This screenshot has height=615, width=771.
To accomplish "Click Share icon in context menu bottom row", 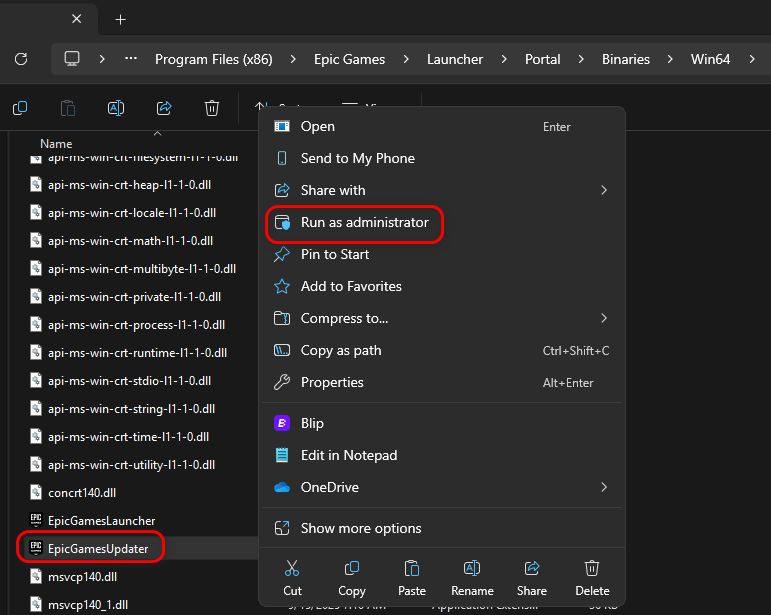I will coord(532,569).
